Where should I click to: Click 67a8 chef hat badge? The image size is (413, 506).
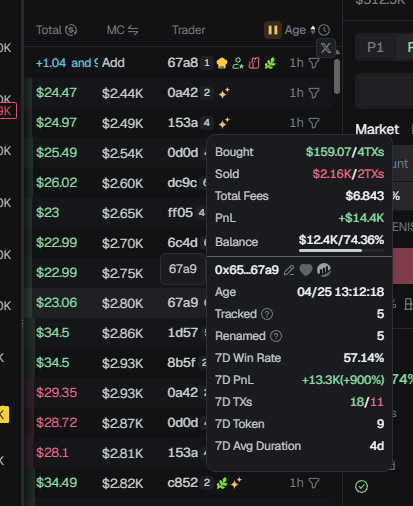[x=222, y=63]
